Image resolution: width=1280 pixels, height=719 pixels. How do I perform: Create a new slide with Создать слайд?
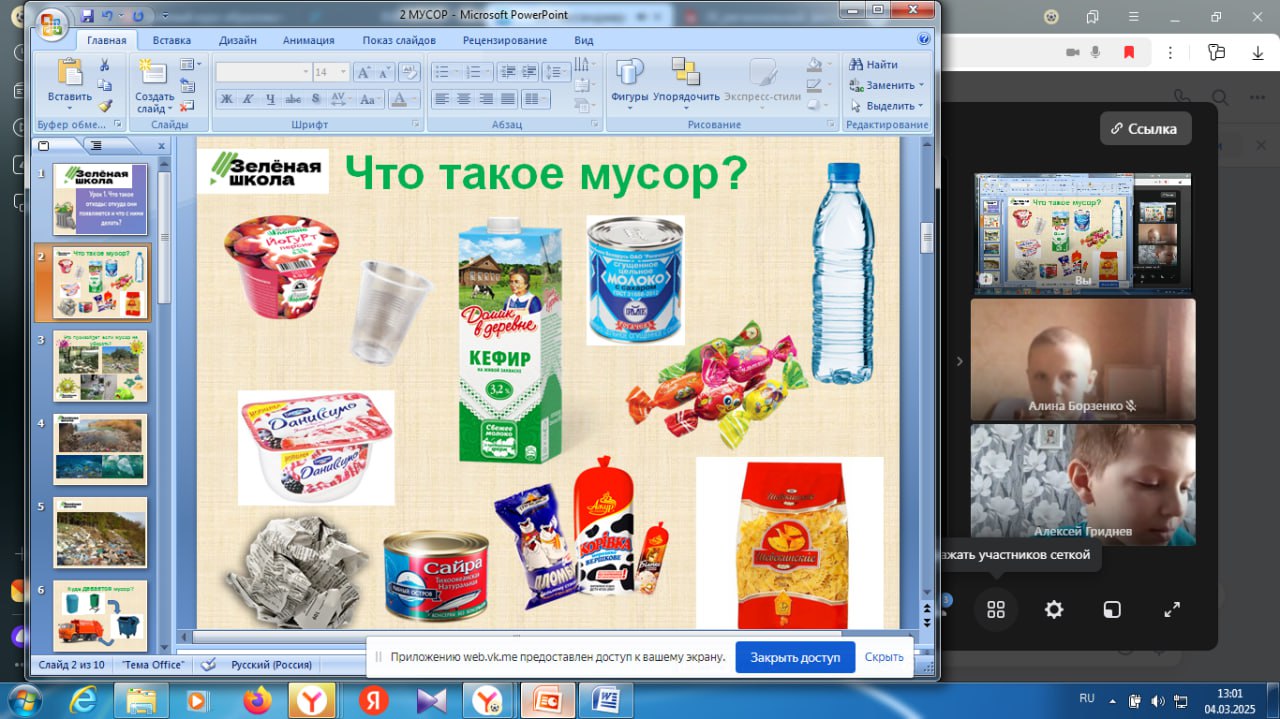154,85
